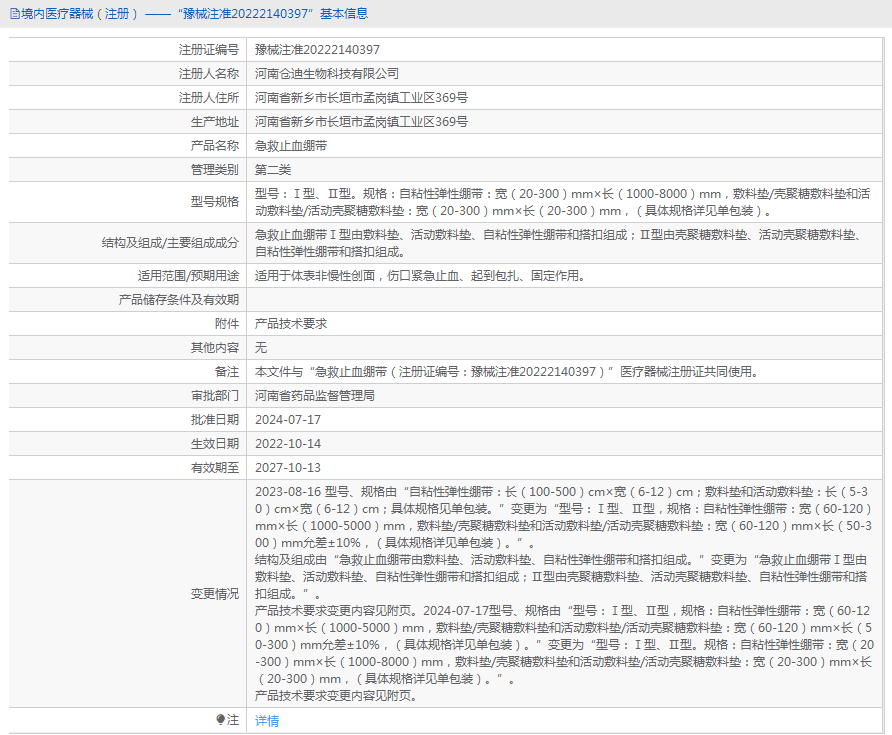Click the 产品储存条件及有效期 label
Viewport: 892px width, 735px height.
179,299
